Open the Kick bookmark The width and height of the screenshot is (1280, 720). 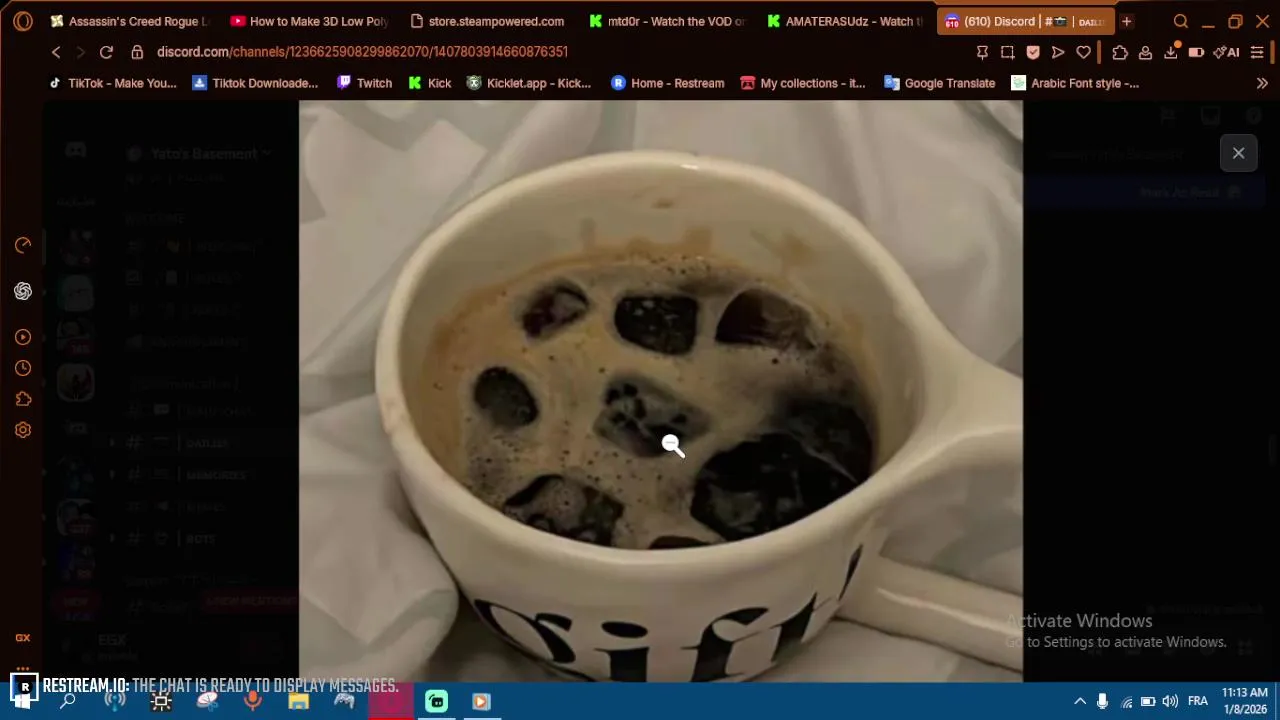click(430, 83)
